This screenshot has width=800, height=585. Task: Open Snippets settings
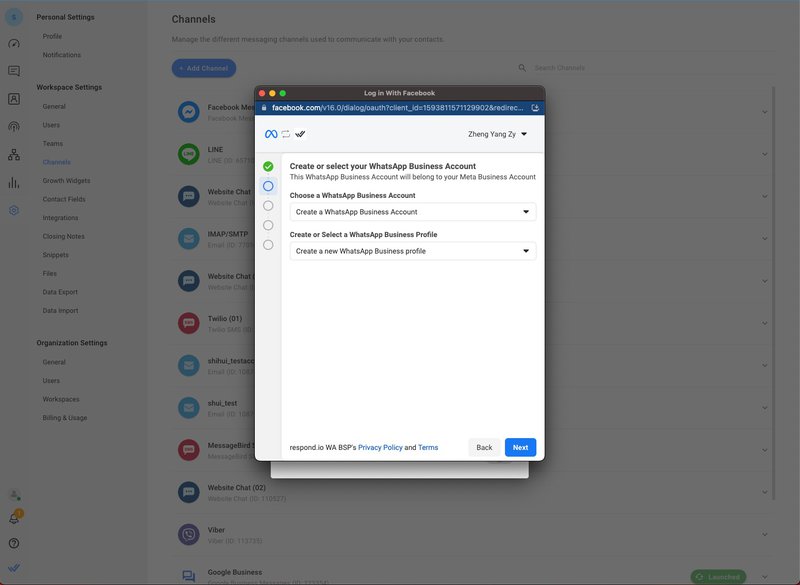click(55, 255)
